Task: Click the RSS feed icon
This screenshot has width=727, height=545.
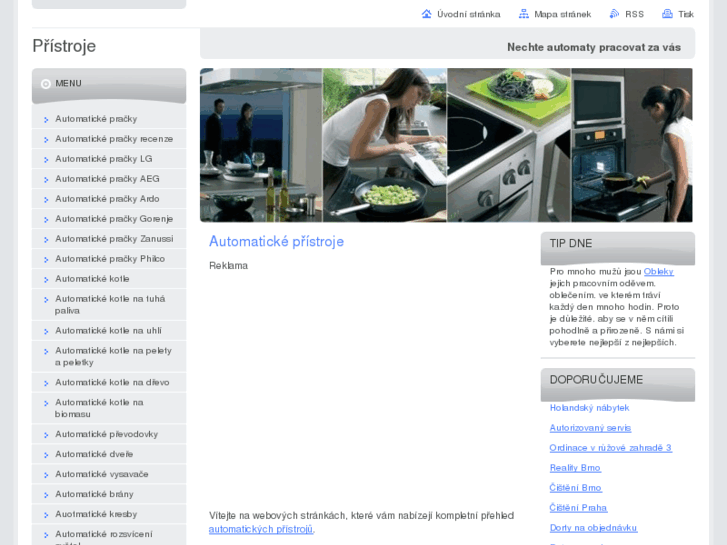Action: (614, 14)
